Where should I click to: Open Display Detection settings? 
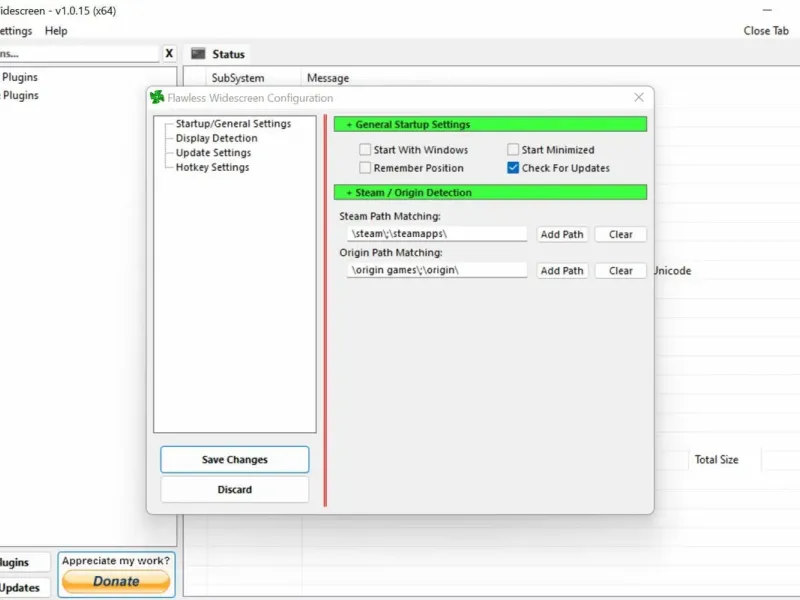pos(216,138)
